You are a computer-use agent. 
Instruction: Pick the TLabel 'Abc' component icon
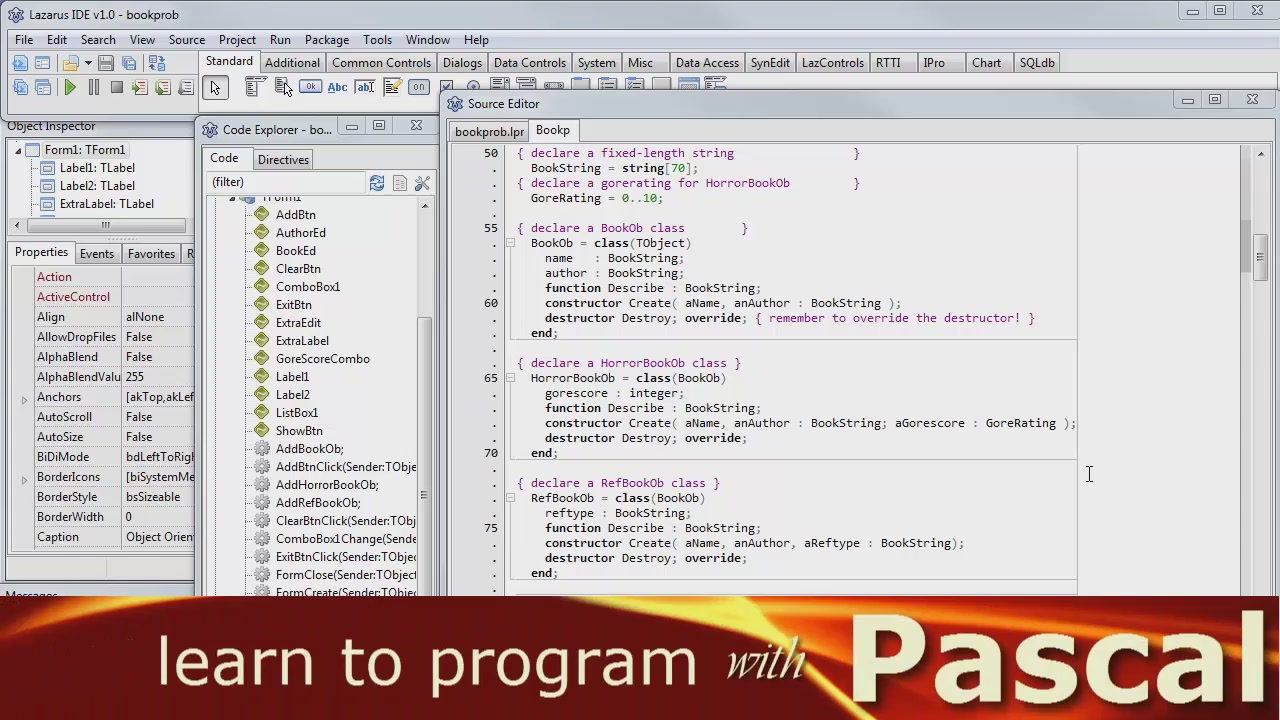(337, 88)
